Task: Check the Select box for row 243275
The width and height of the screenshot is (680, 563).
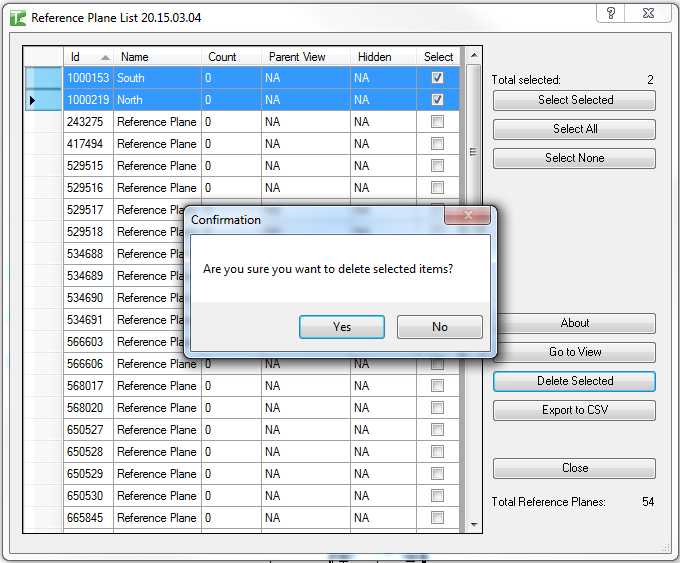Action: click(437, 122)
